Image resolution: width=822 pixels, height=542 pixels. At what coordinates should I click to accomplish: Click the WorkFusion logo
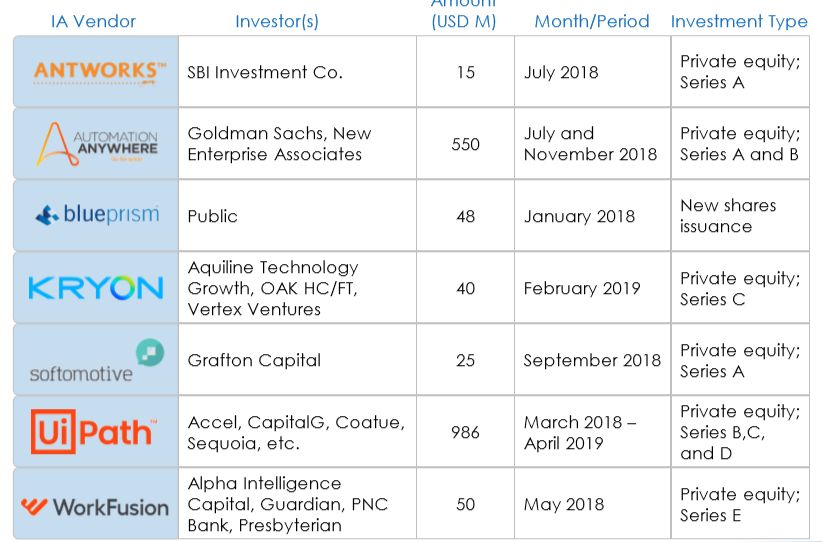pos(95,506)
